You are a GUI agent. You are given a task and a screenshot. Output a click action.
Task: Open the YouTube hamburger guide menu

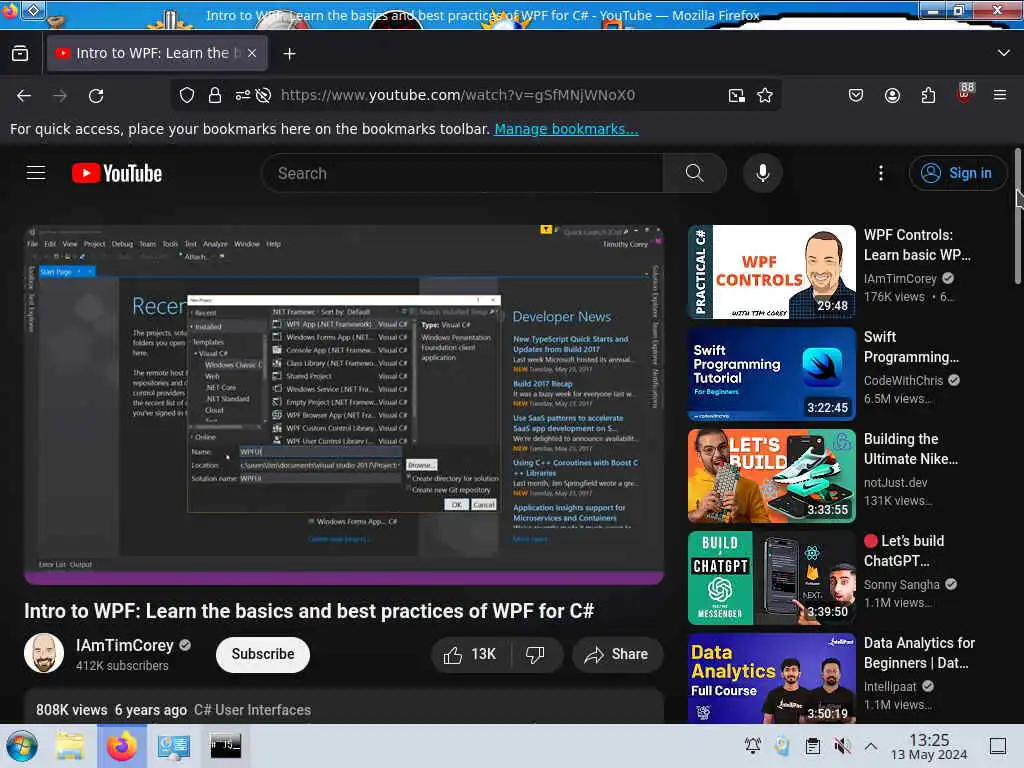(36, 173)
